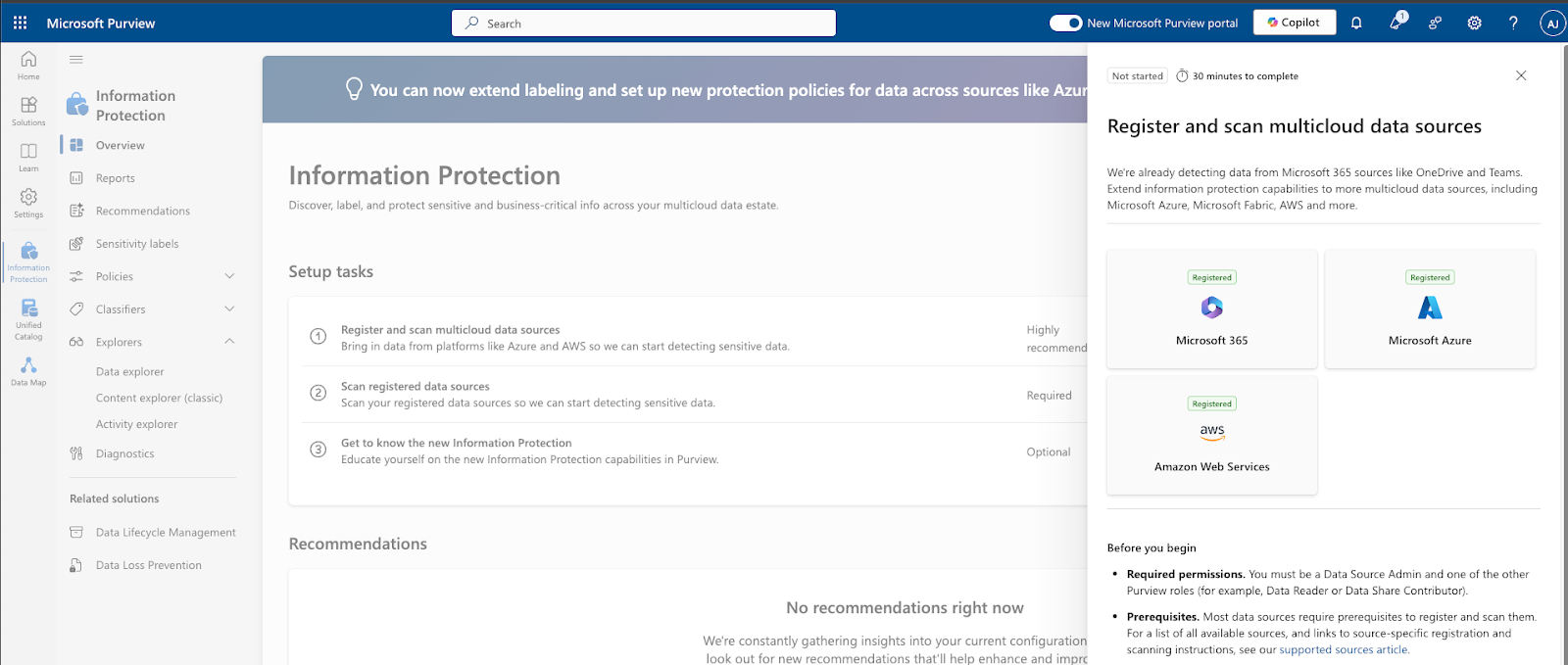Open the Copilot button

[1295, 23]
